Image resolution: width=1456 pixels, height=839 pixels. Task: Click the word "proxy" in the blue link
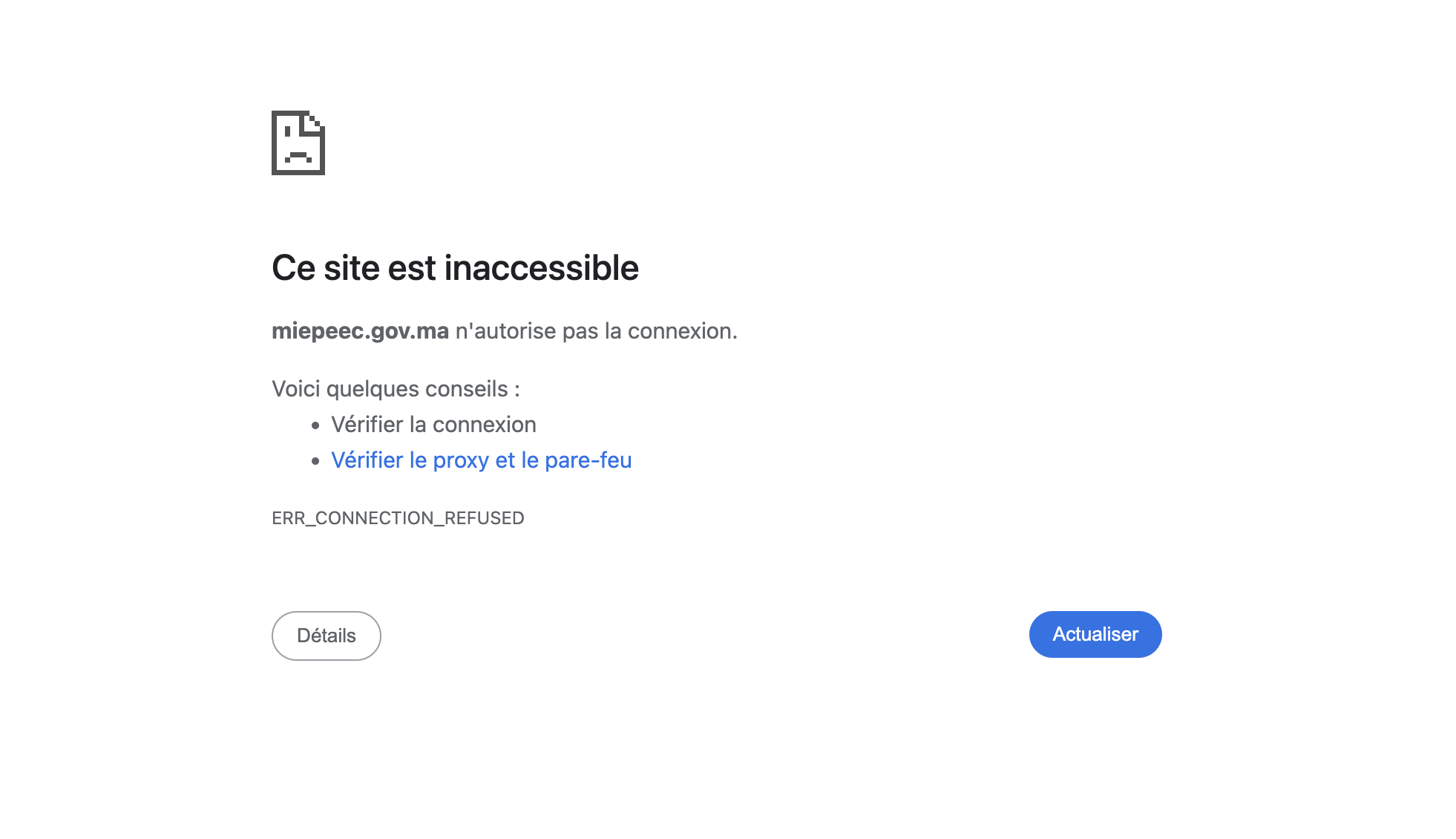click(460, 460)
